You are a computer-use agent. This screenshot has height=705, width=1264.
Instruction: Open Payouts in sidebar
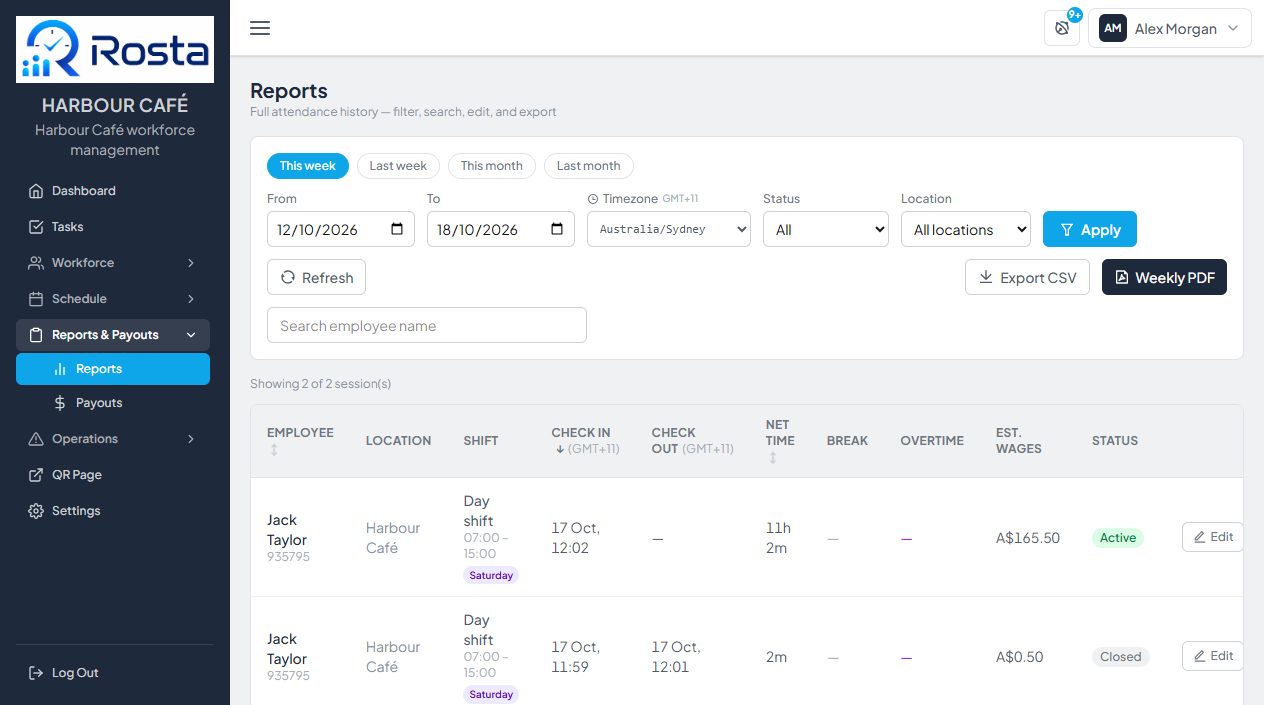(x=113, y=403)
